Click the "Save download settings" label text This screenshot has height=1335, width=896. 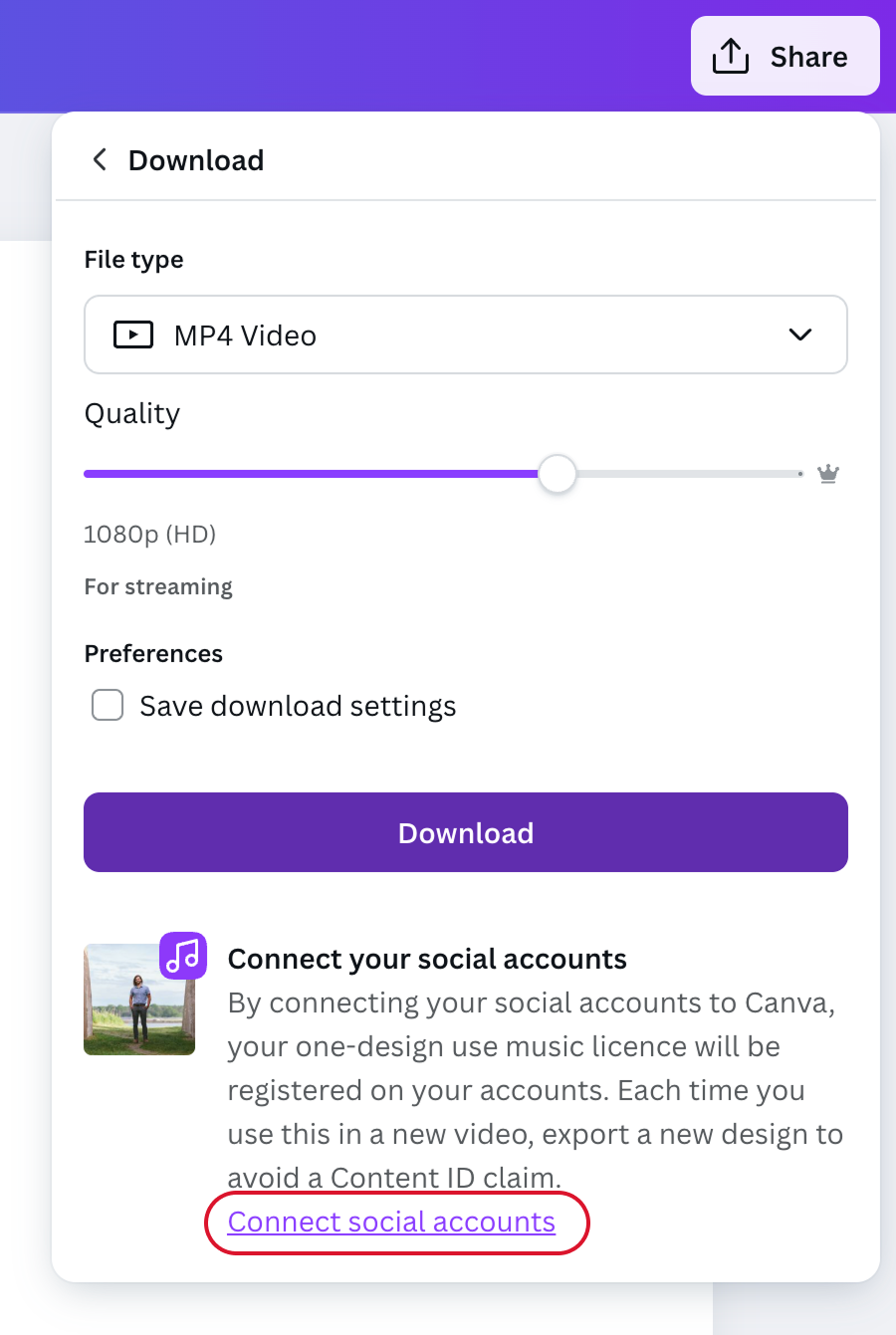point(298,706)
